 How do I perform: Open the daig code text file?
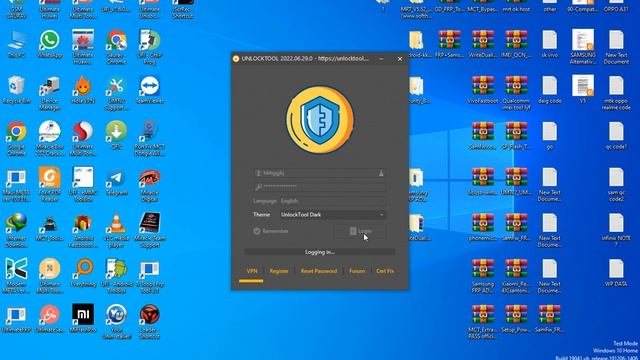(x=550, y=89)
